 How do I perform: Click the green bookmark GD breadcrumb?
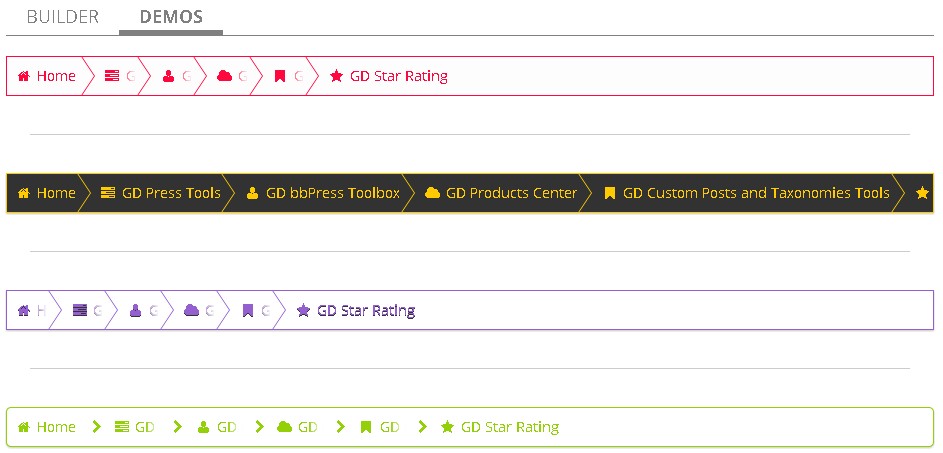(380, 427)
